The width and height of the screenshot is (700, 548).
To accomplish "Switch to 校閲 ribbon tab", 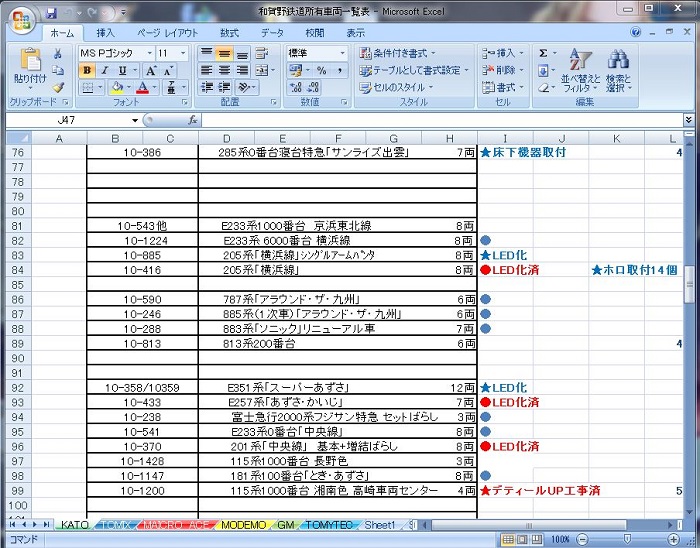I will pyautogui.click(x=314, y=33).
